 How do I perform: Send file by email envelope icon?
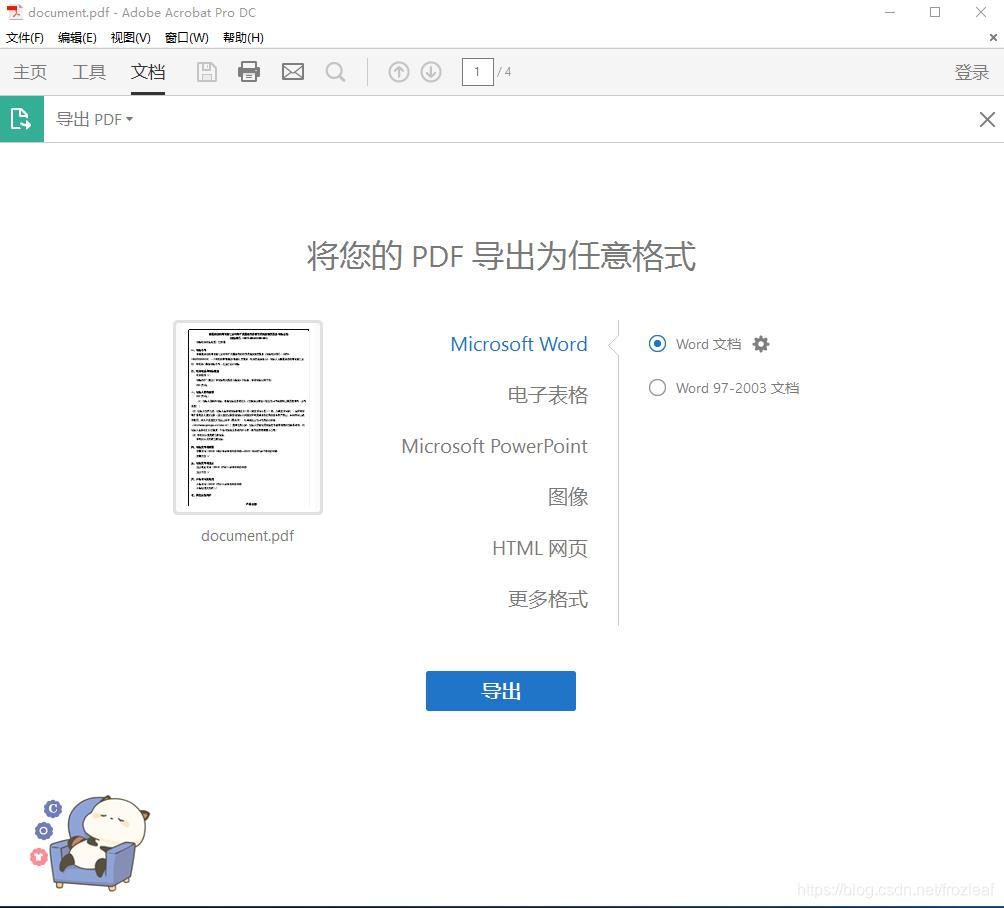click(293, 72)
